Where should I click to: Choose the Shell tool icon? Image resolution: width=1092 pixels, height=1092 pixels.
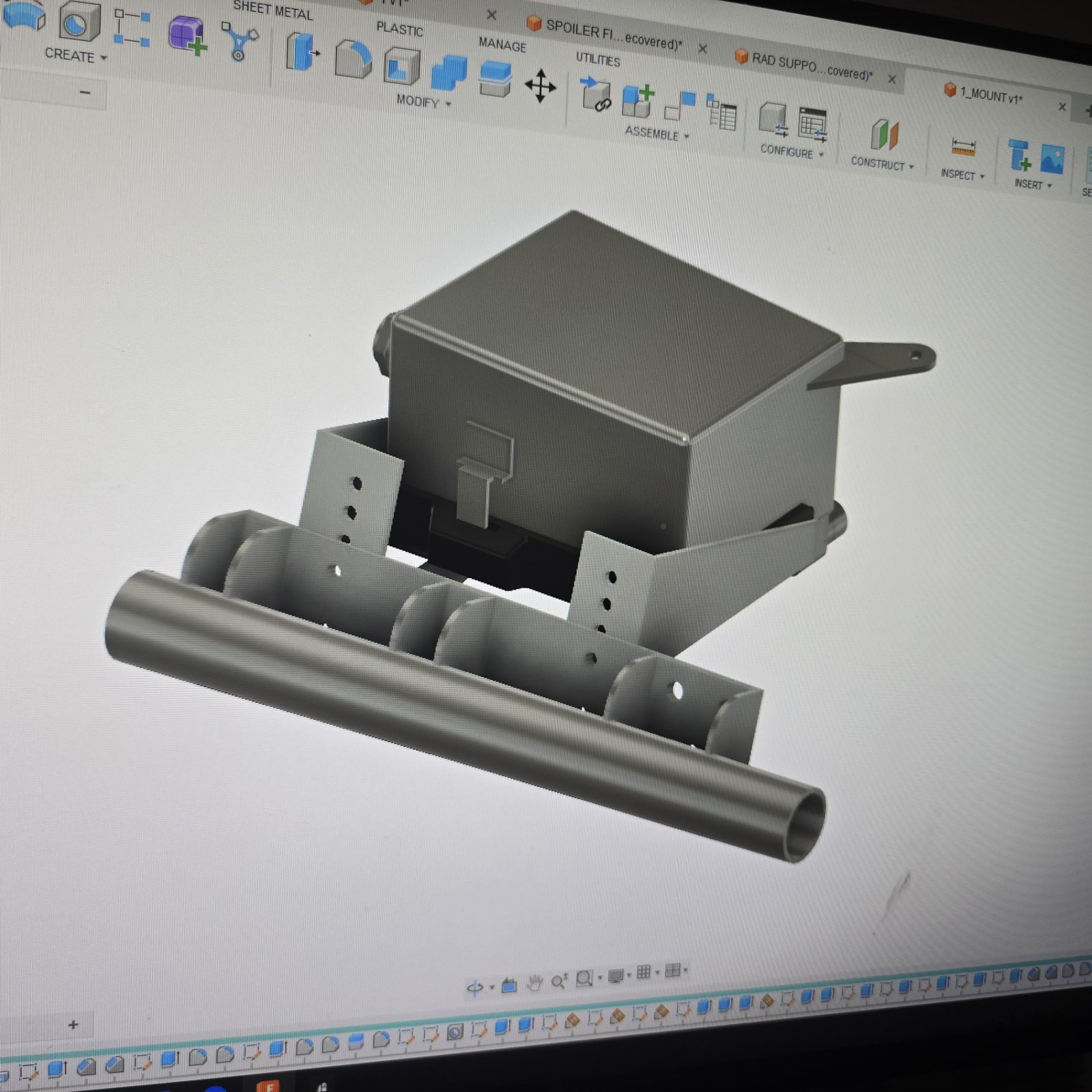[401, 66]
